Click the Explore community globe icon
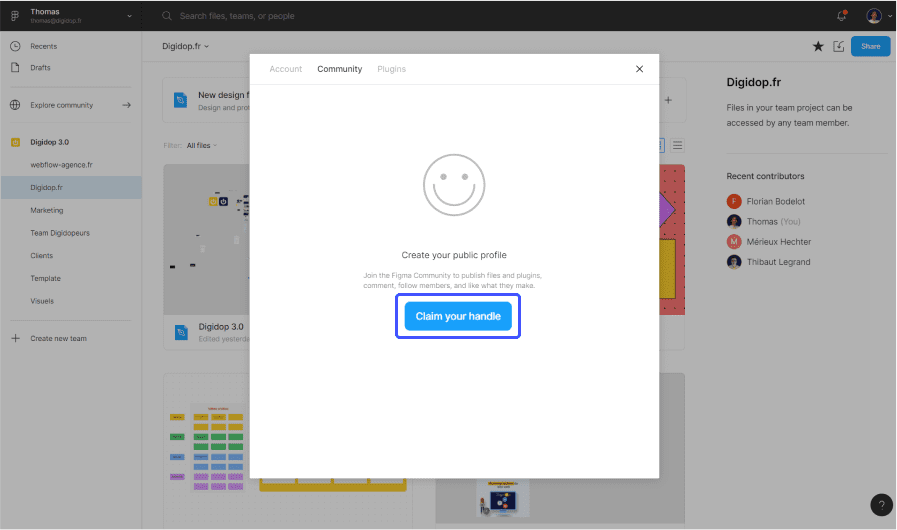This screenshot has width=897, height=530. (15, 105)
